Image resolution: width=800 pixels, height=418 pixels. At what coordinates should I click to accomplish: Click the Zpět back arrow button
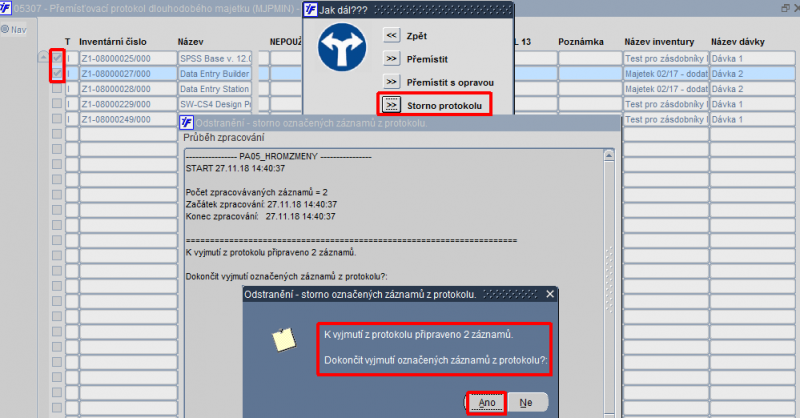[391, 36]
